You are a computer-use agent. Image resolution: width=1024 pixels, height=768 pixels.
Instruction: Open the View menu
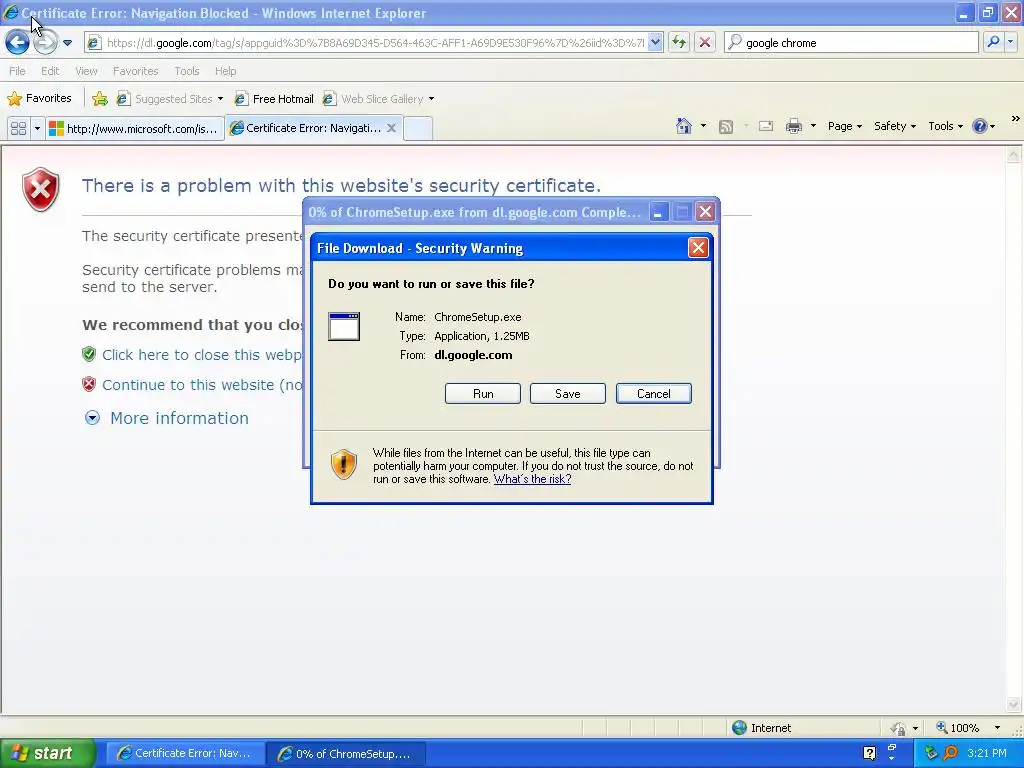pos(86,71)
